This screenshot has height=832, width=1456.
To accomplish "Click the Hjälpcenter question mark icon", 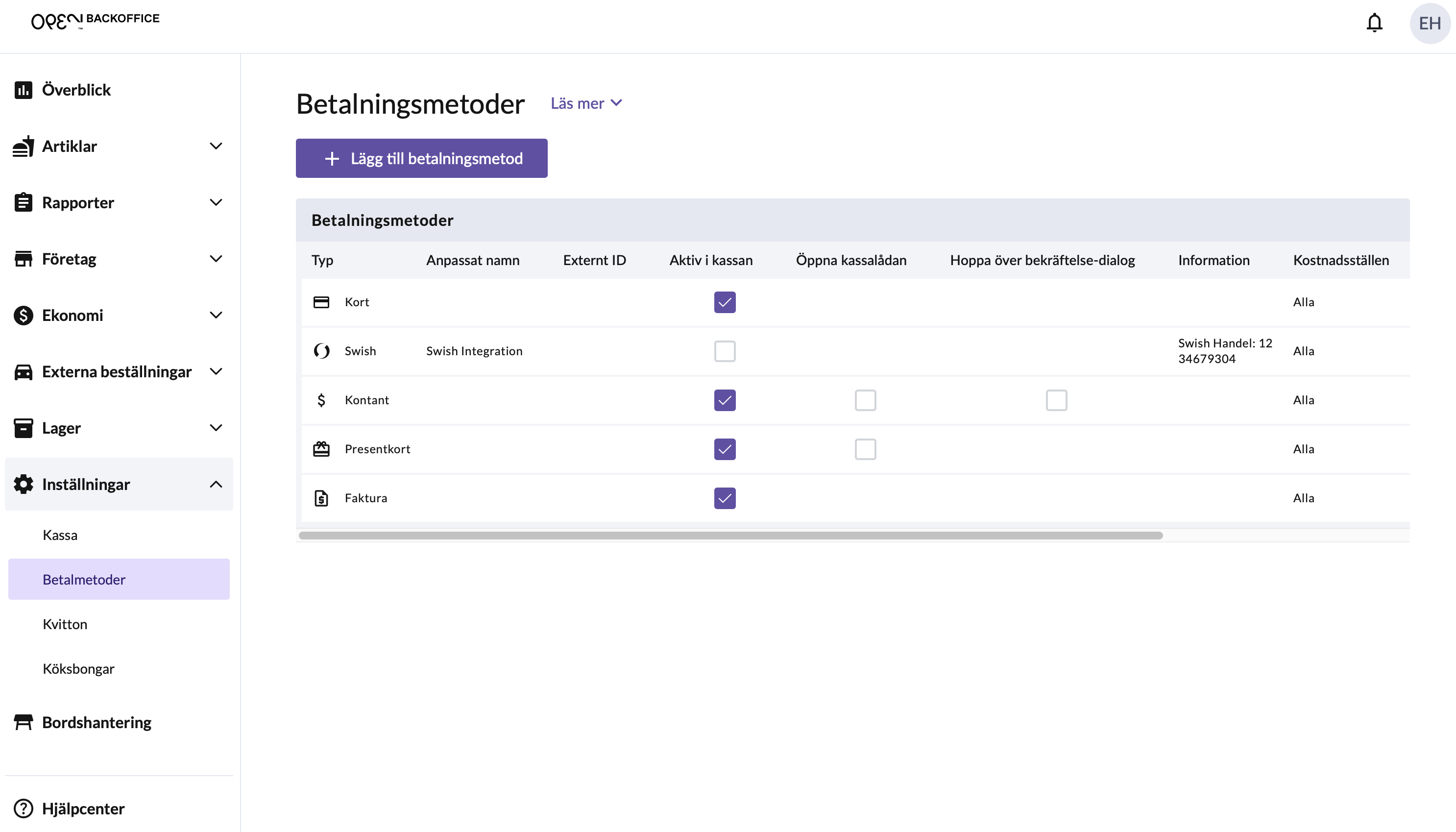I will tap(23, 808).
